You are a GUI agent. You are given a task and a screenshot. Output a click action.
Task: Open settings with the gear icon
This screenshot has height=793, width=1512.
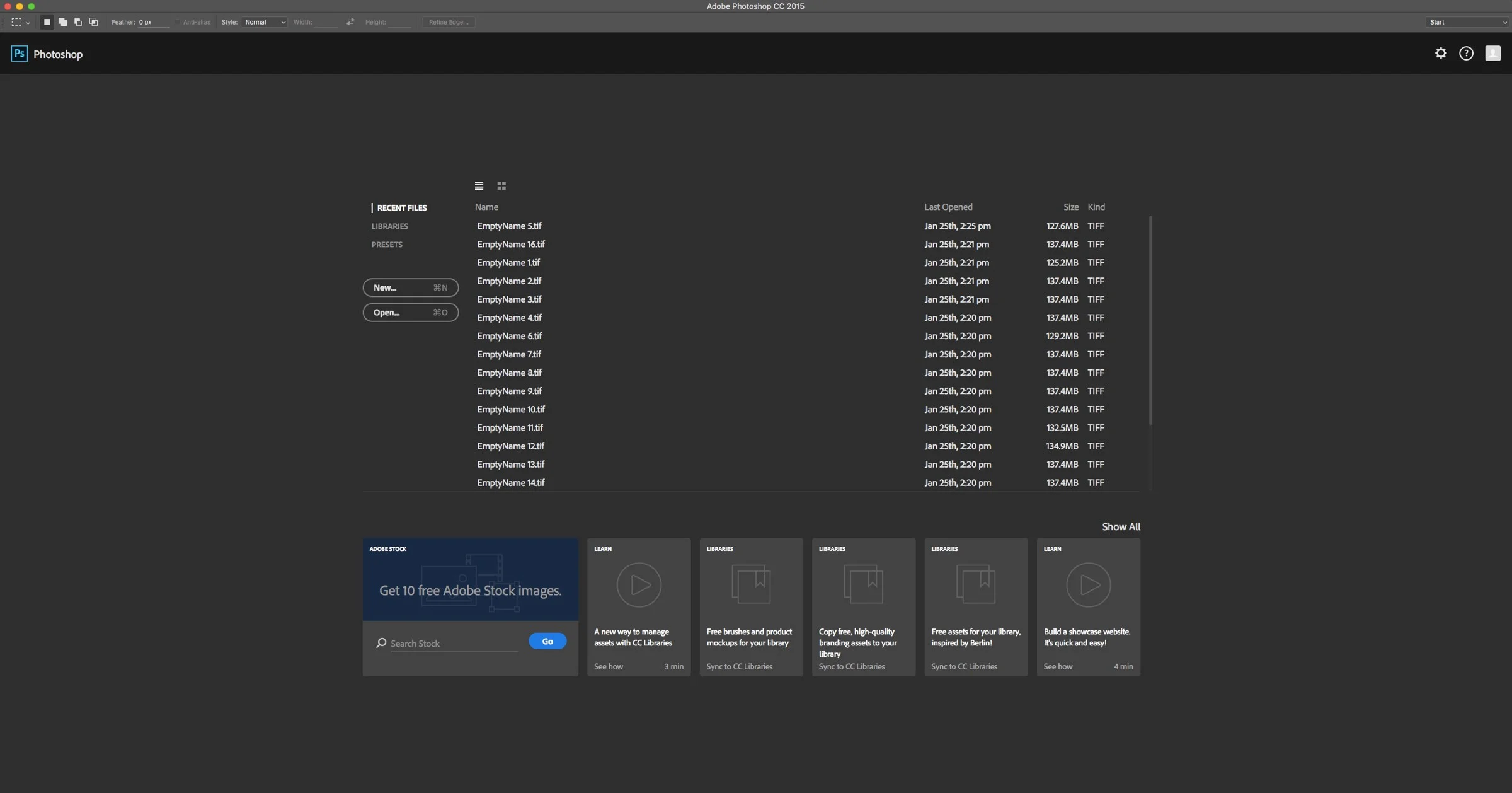coord(1441,54)
